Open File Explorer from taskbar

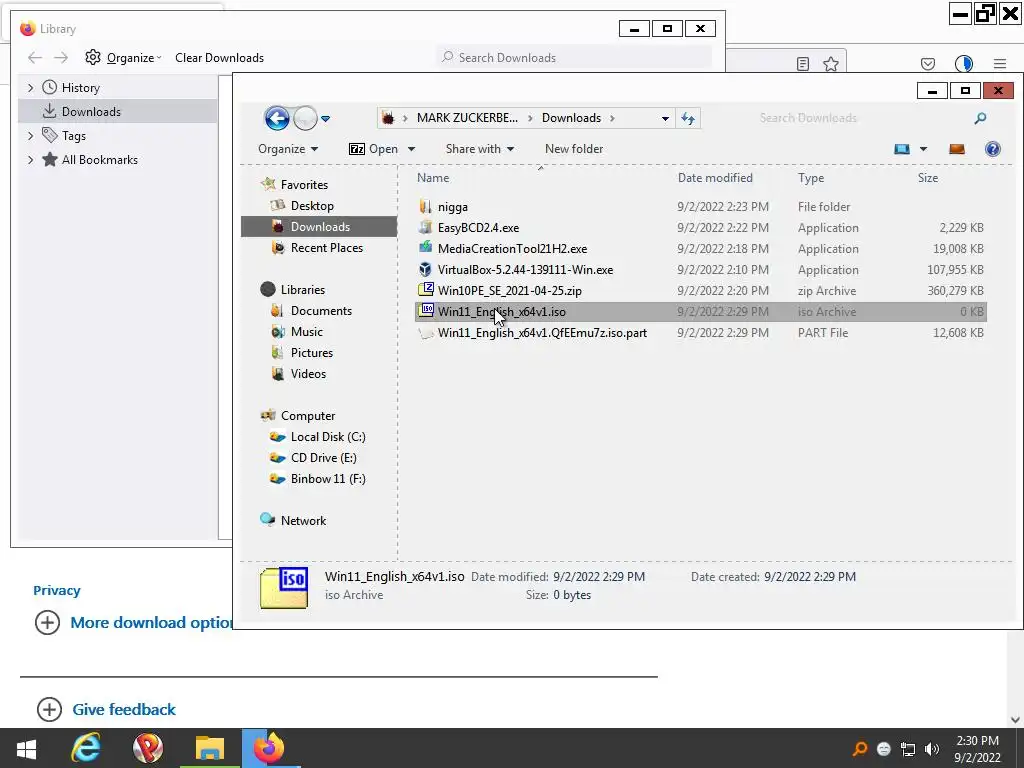tap(210, 748)
